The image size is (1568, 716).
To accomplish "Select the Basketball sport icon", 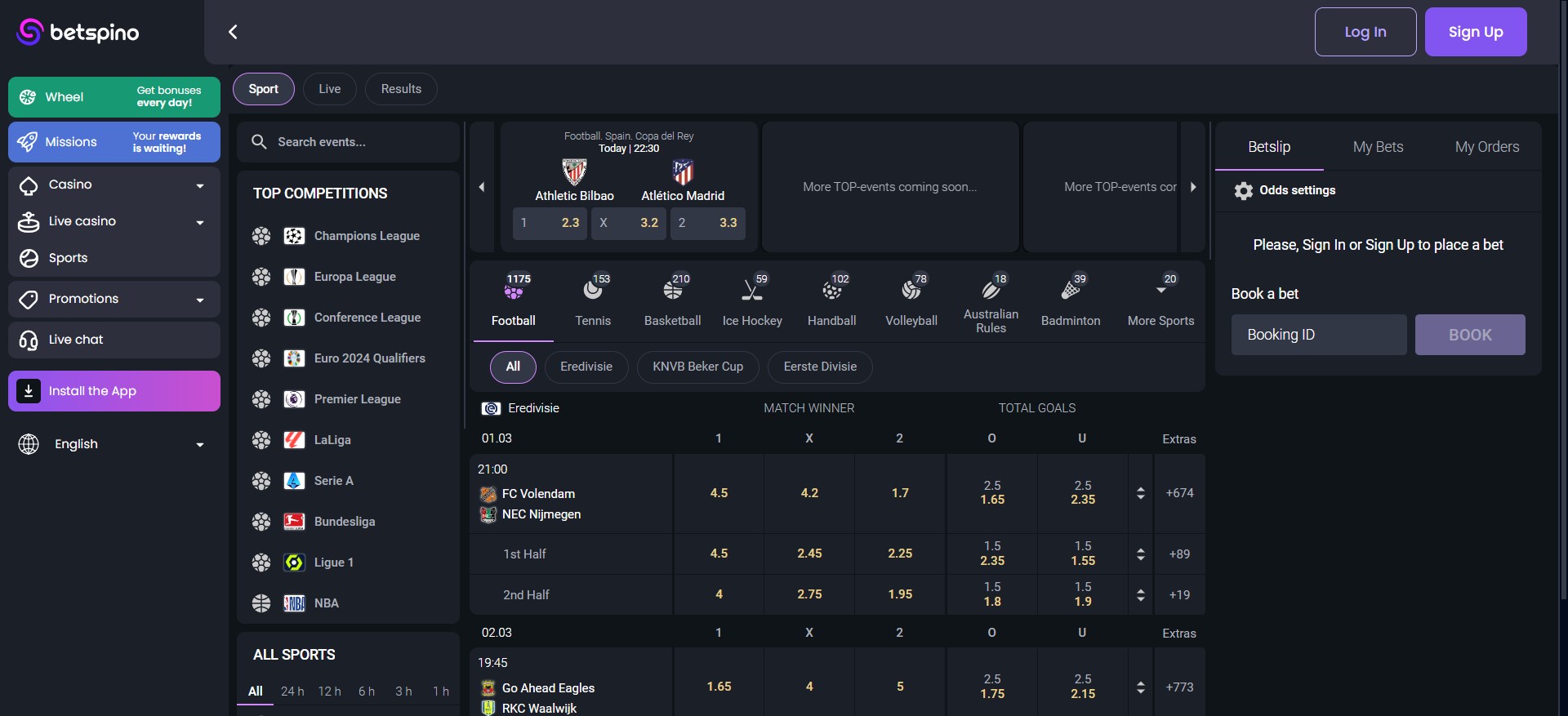I will [x=673, y=300].
